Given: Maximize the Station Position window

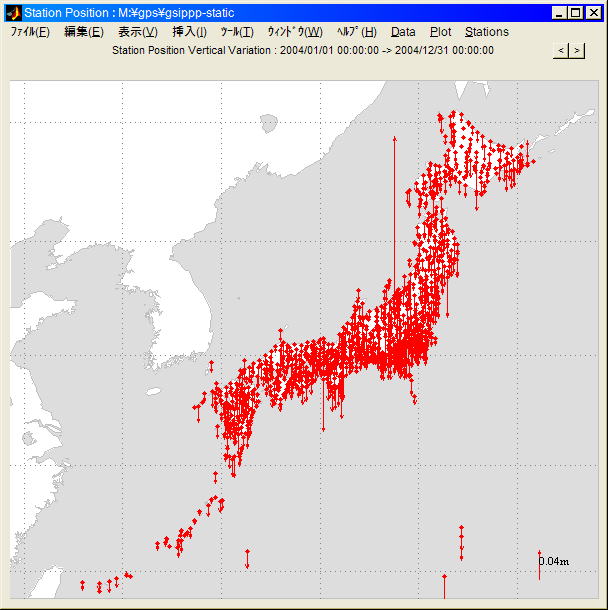Looking at the screenshot, I should pos(575,13).
